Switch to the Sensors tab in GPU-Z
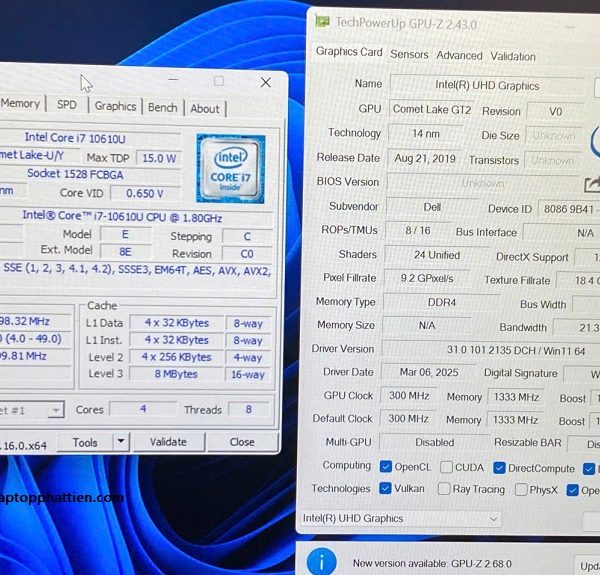Viewport: 600px width, 575px height. point(409,55)
